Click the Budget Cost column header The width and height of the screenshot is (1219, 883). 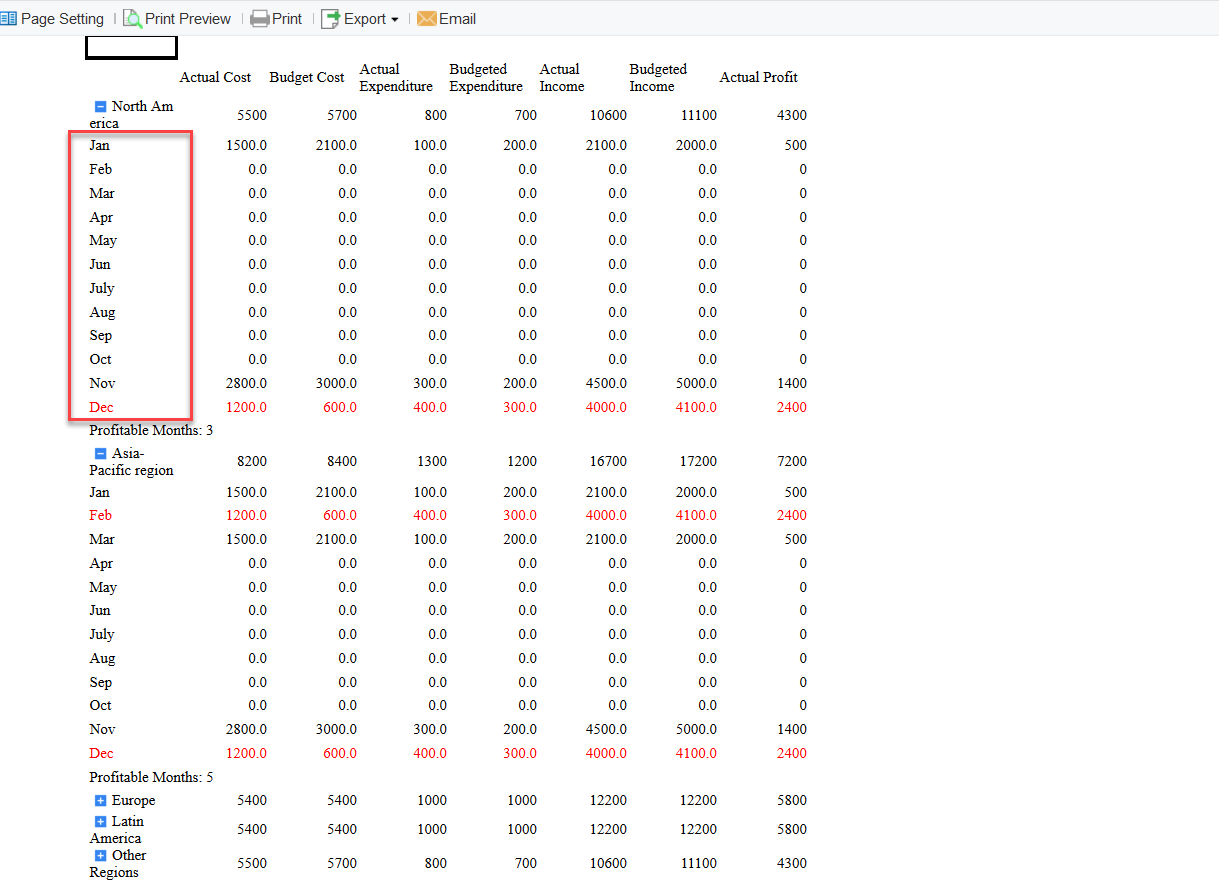click(x=307, y=77)
